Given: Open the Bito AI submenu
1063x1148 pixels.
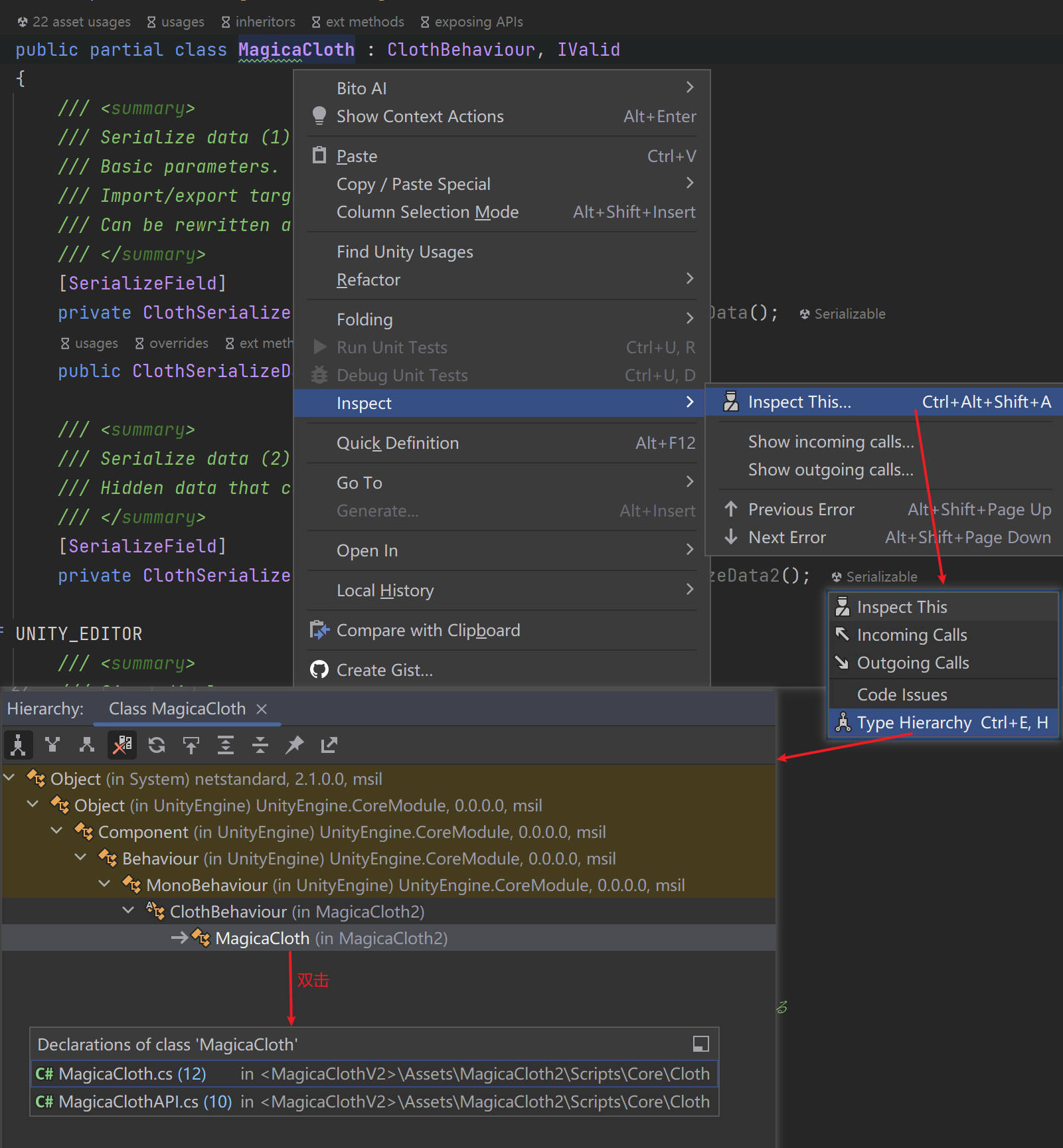Looking at the screenshot, I should pyautogui.click(x=502, y=88).
